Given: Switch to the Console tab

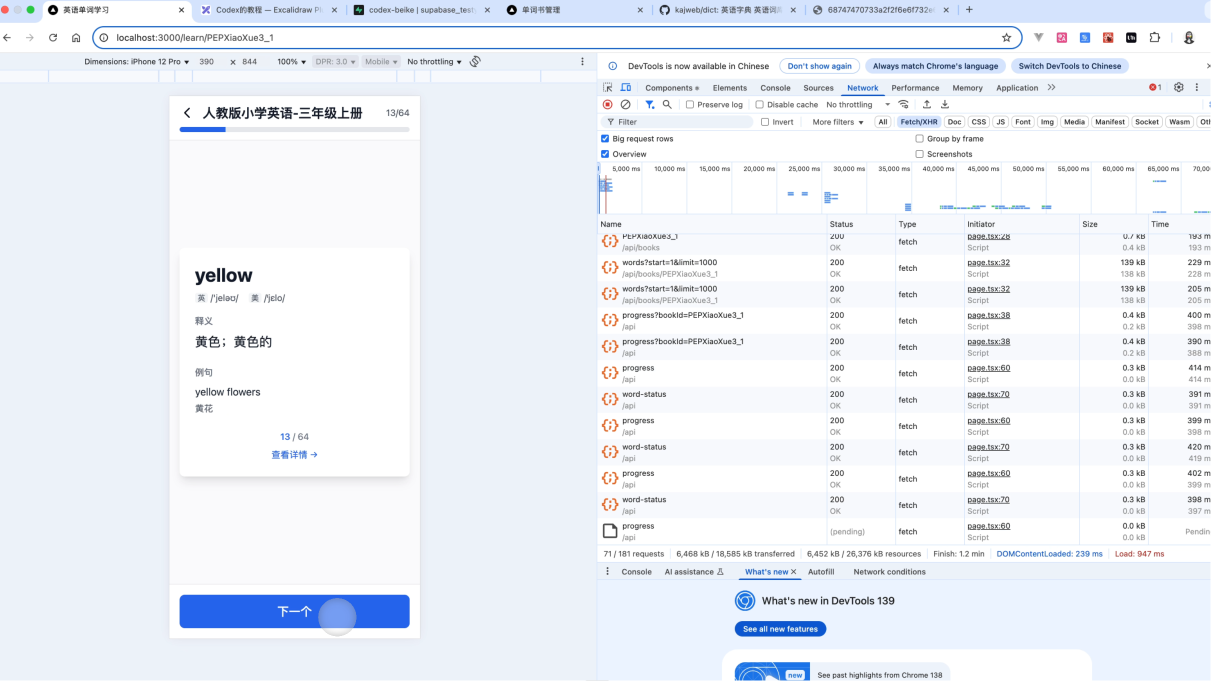Looking at the screenshot, I should coord(775,88).
